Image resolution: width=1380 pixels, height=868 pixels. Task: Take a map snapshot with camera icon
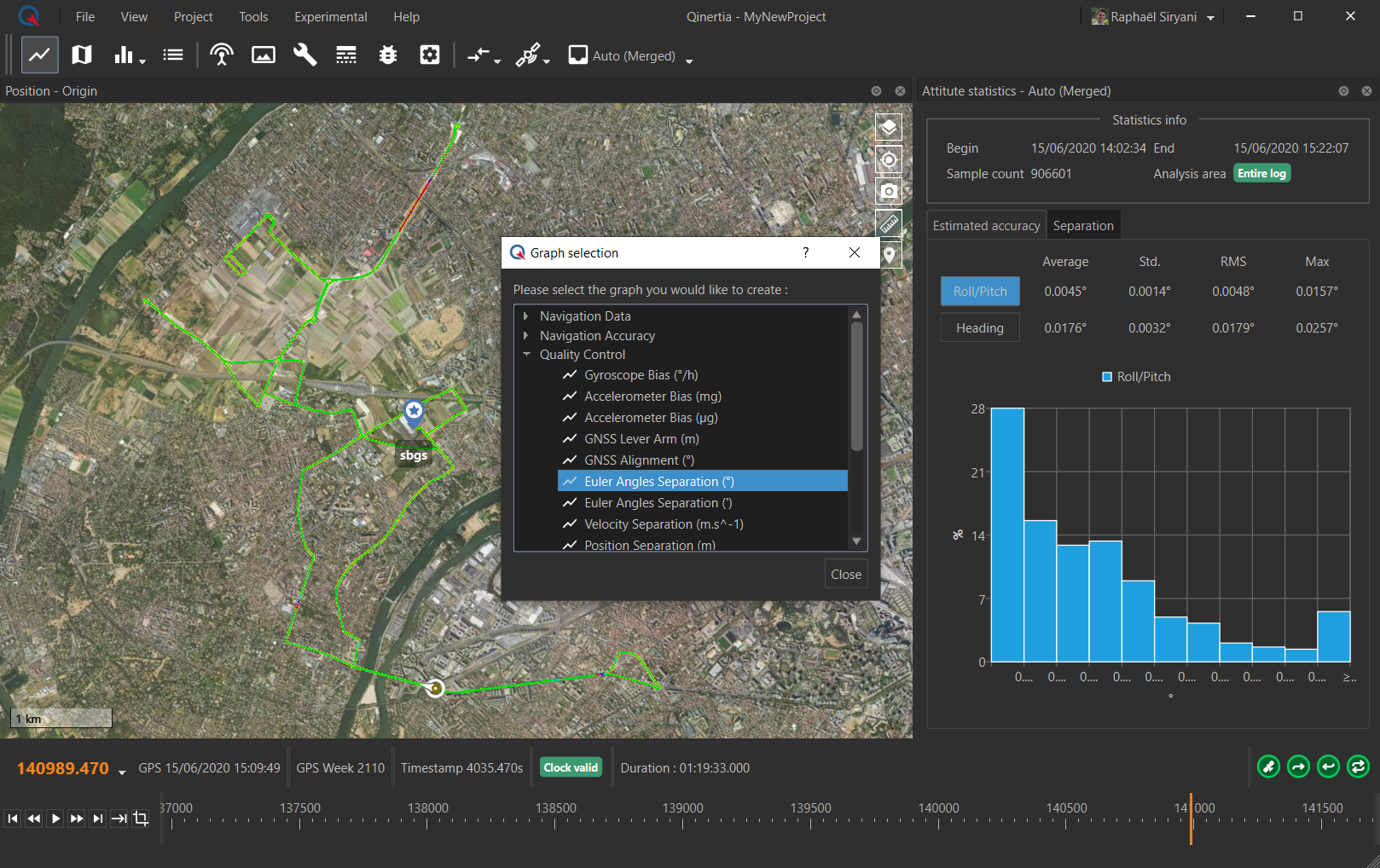pyautogui.click(x=889, y=191)
